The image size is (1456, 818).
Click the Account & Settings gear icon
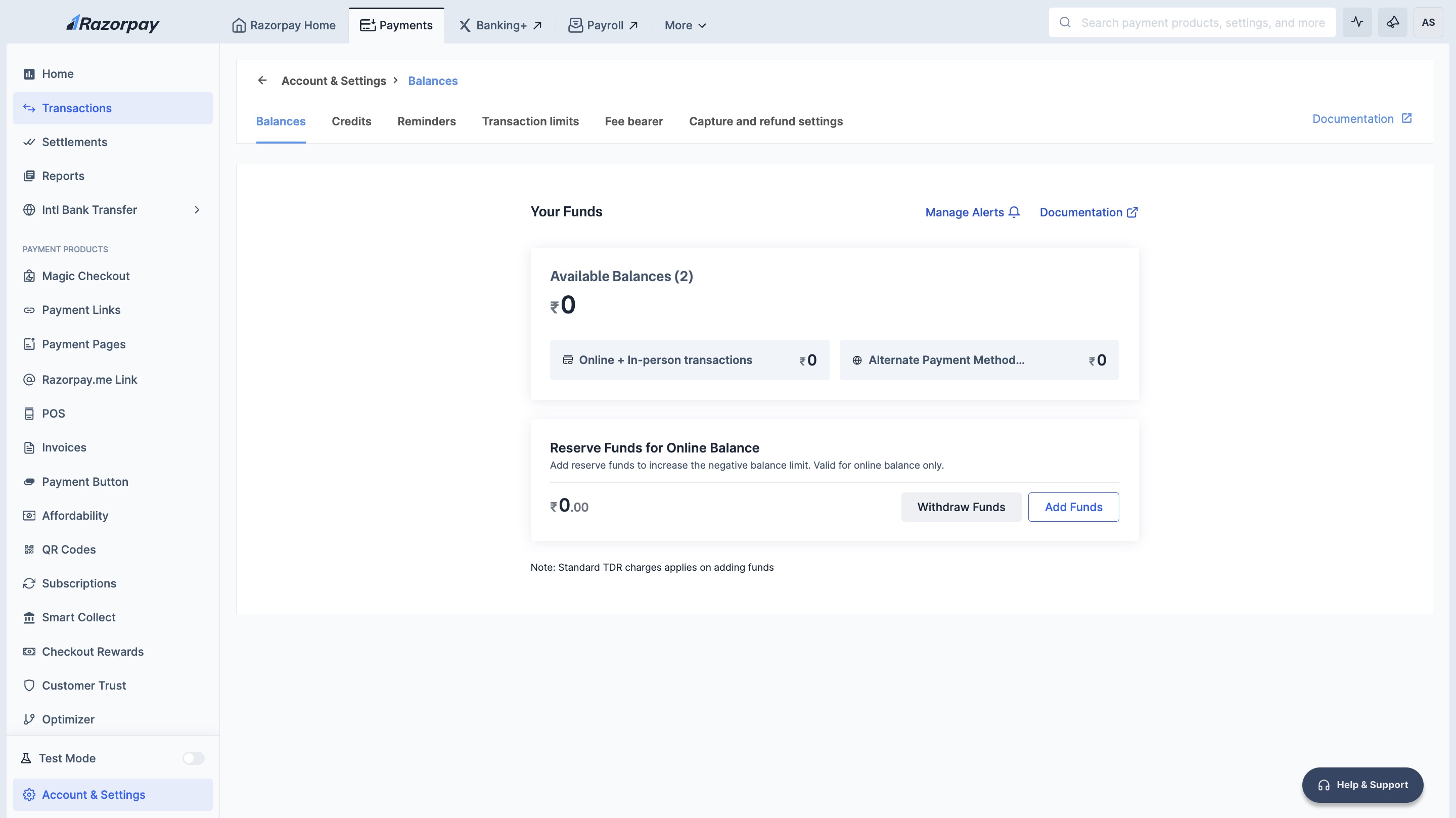point(29,795)
